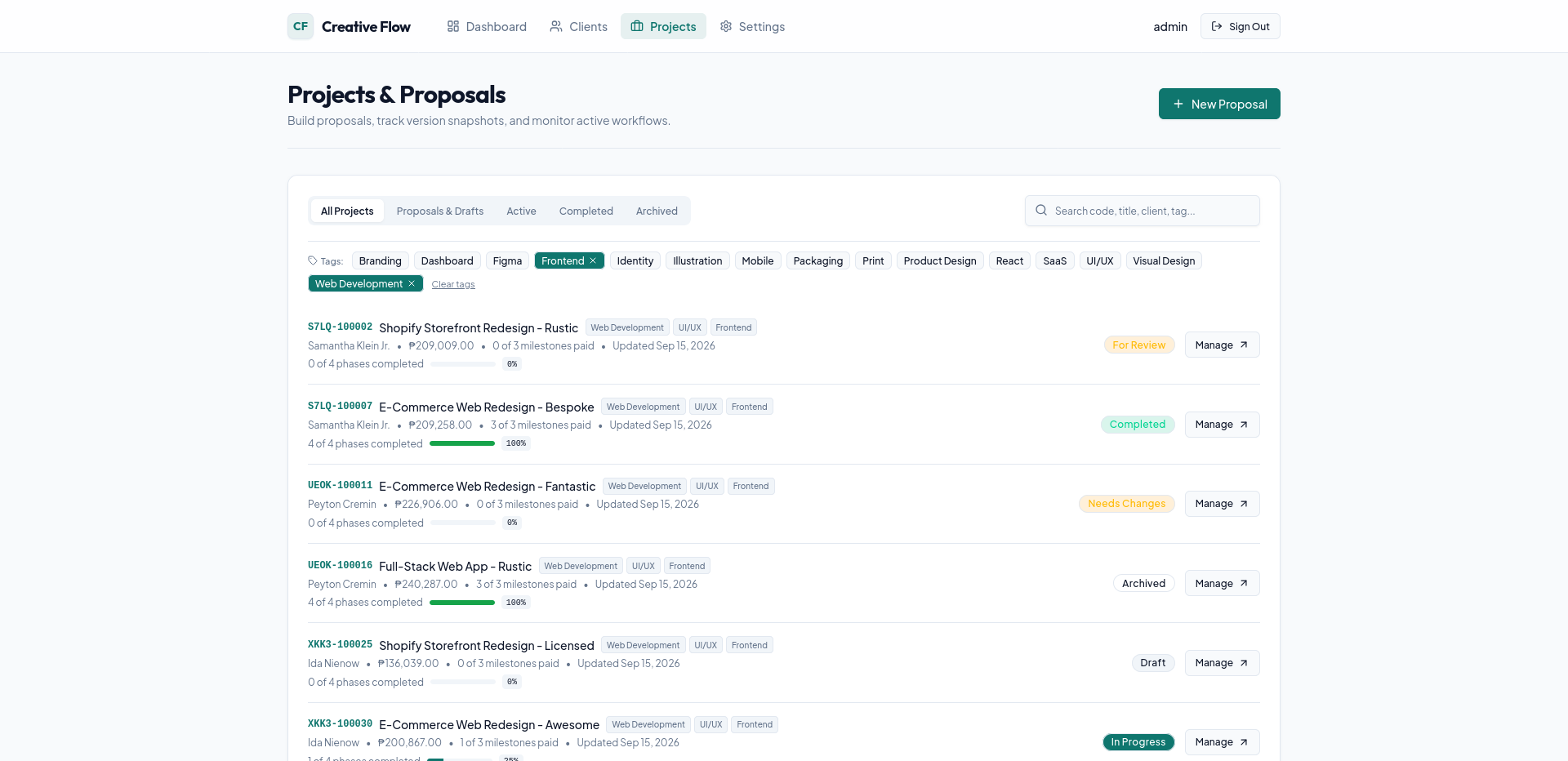Remove the Web Development tag filter X
1568x761 pixels.
tap(412, 283)
